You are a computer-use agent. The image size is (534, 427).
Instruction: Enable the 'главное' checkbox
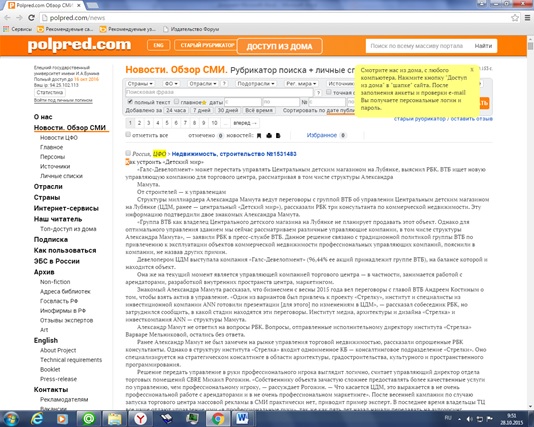pos(176,101)
